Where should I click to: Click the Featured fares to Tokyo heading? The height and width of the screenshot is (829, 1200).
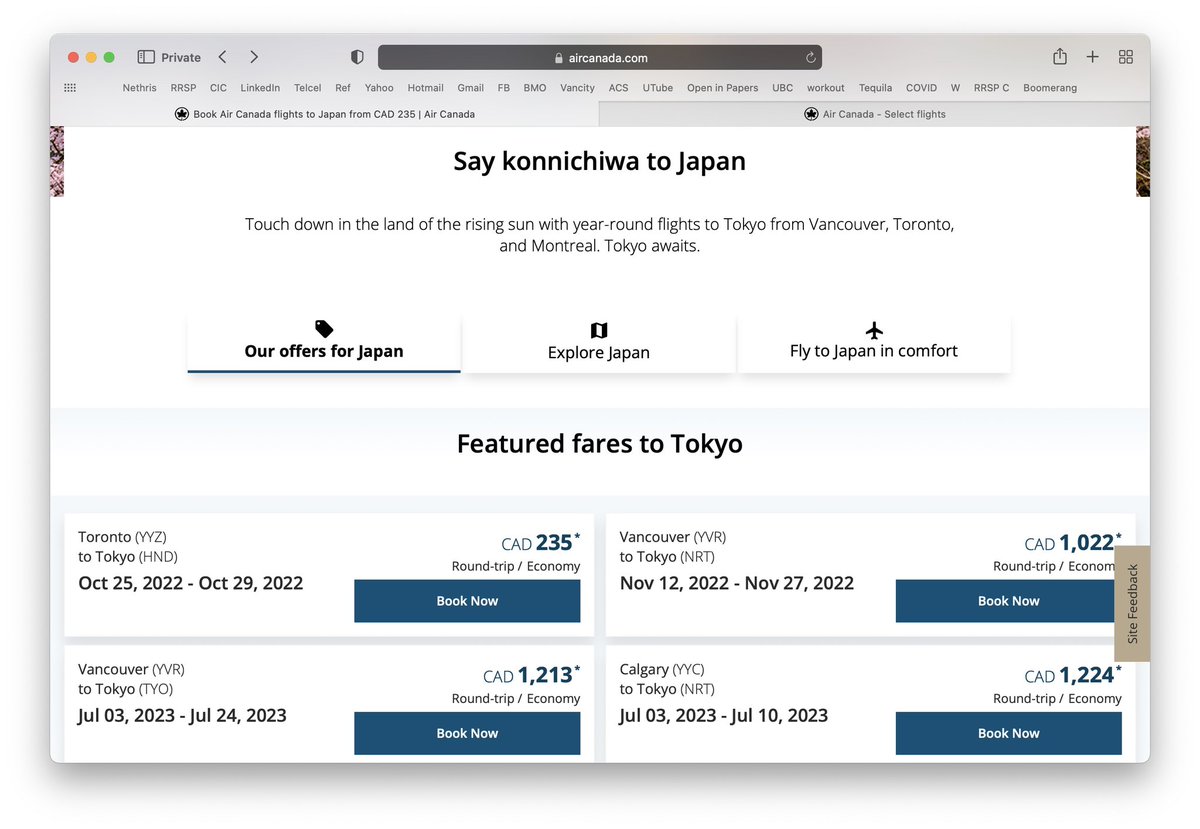click(x=600, y=443)
